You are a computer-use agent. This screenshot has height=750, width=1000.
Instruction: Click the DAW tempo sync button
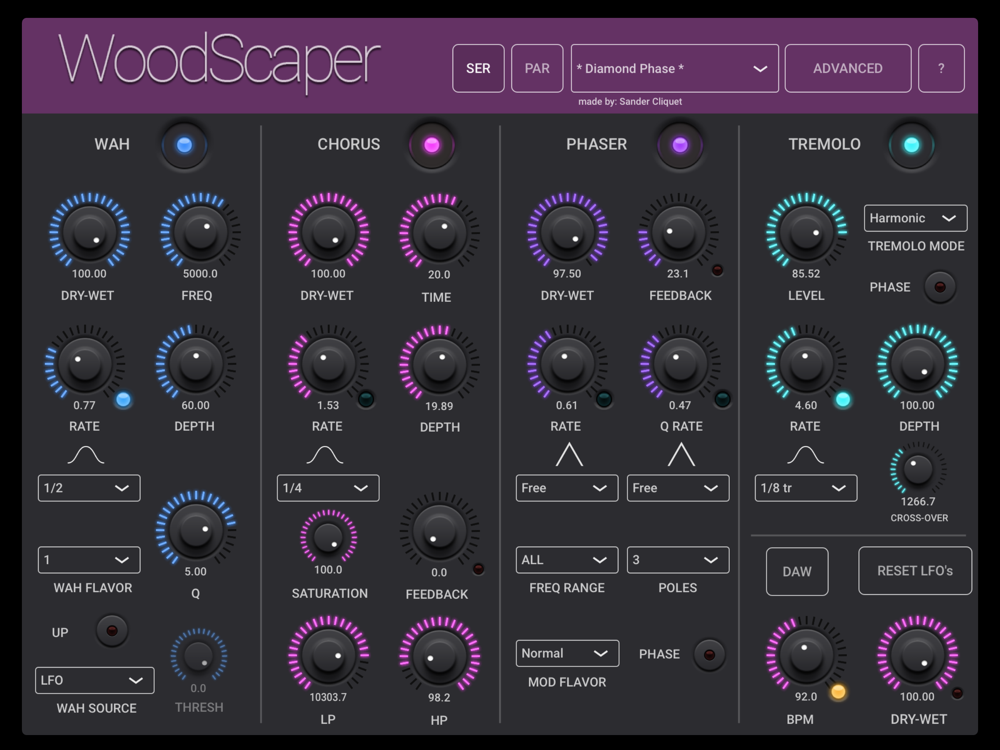point(797,571)
